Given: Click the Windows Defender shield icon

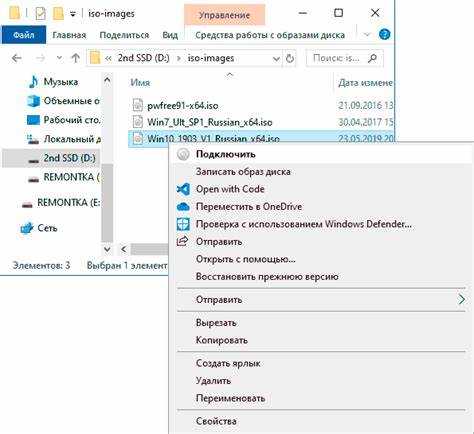Looking at the screenshot, I should click(183, 224).
